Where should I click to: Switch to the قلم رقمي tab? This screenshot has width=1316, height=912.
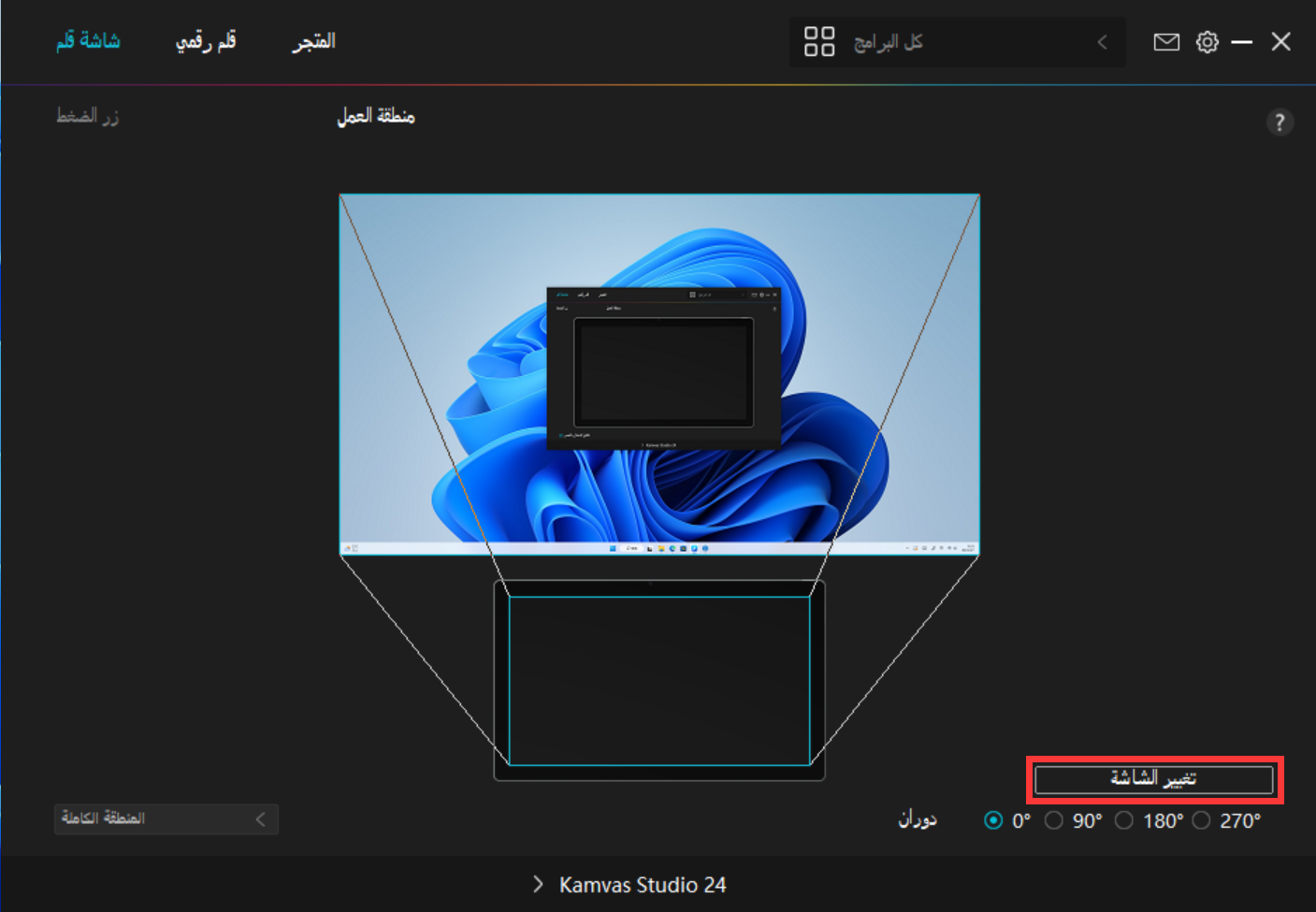pos(206,41)
